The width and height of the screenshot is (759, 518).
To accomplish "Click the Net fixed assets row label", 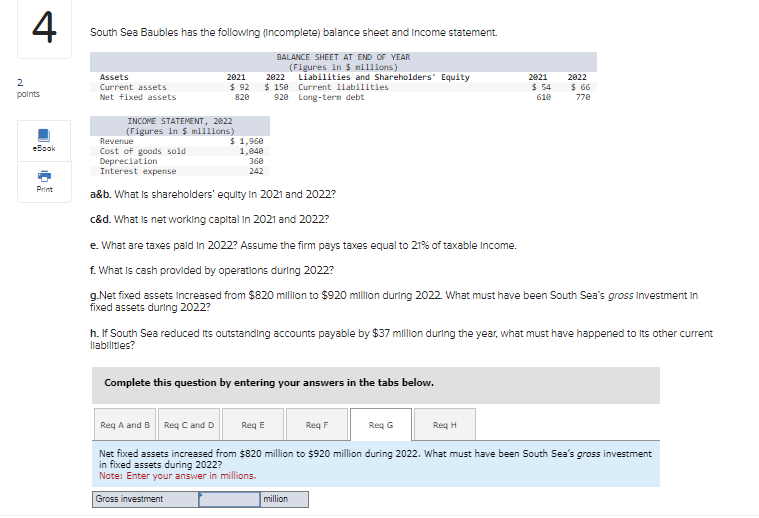I will (x=138, y=97).
